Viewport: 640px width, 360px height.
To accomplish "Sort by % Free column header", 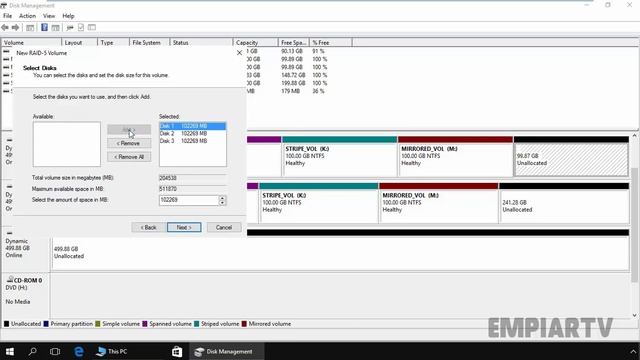I will click(x=331, y=42).
